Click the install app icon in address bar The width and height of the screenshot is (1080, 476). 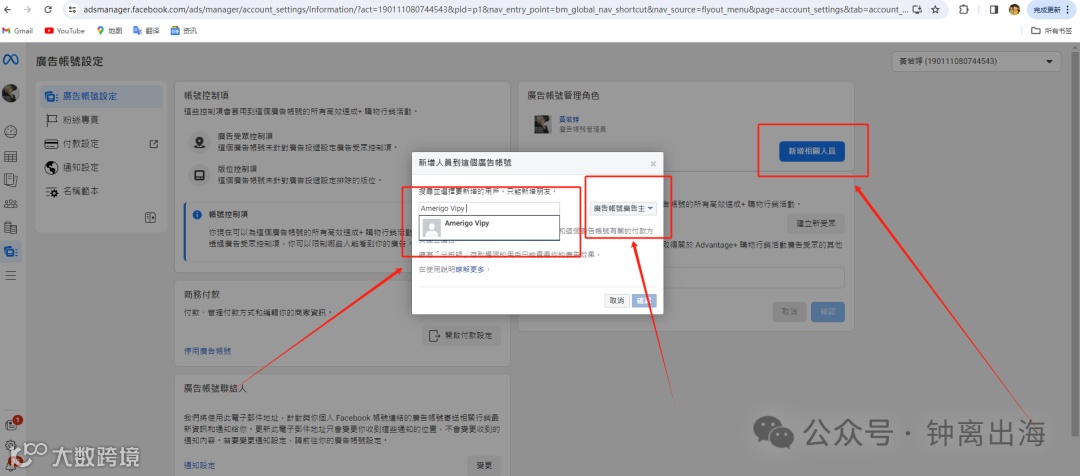click(917, 10)
